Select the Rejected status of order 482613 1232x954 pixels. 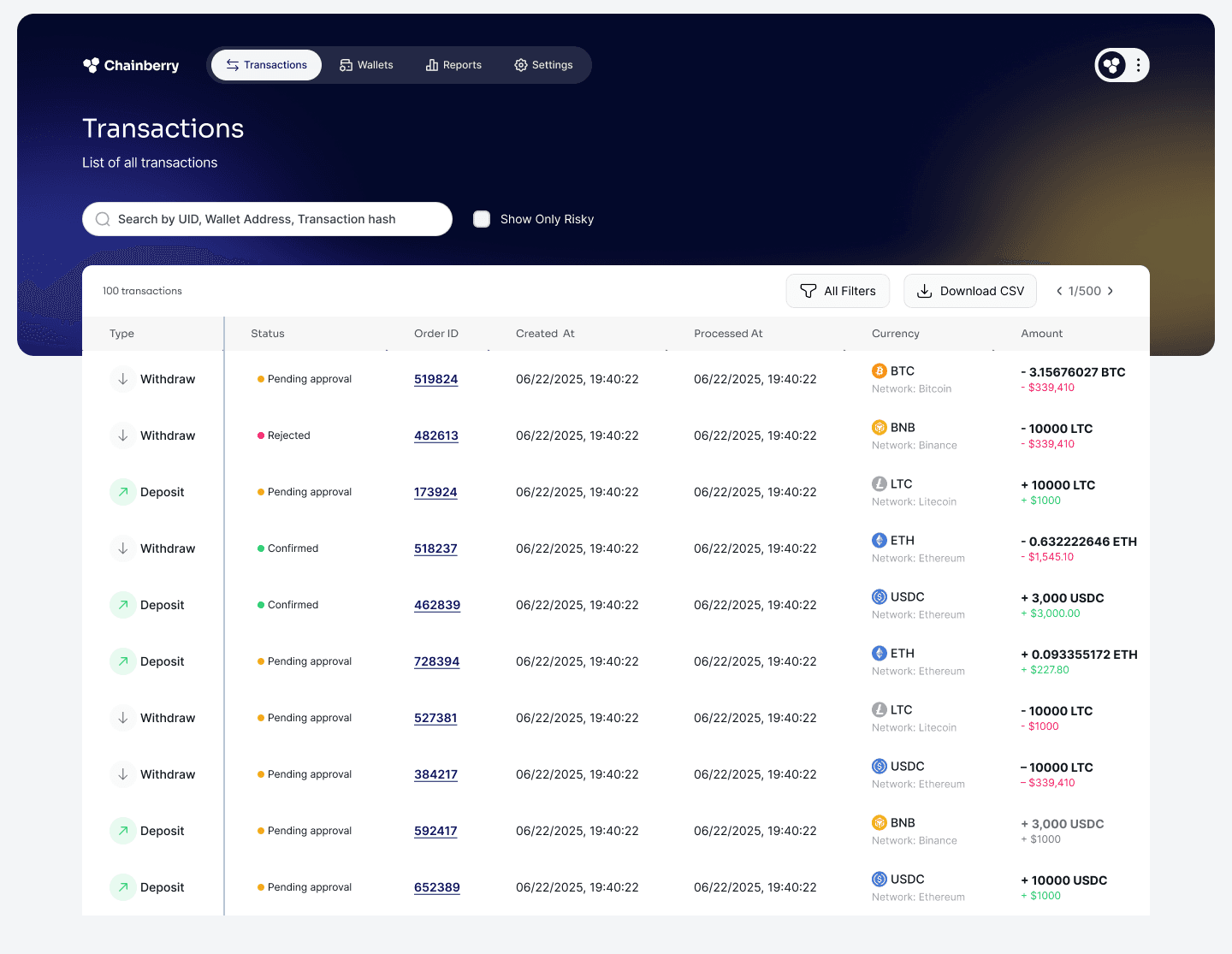(x=284, y=436)
